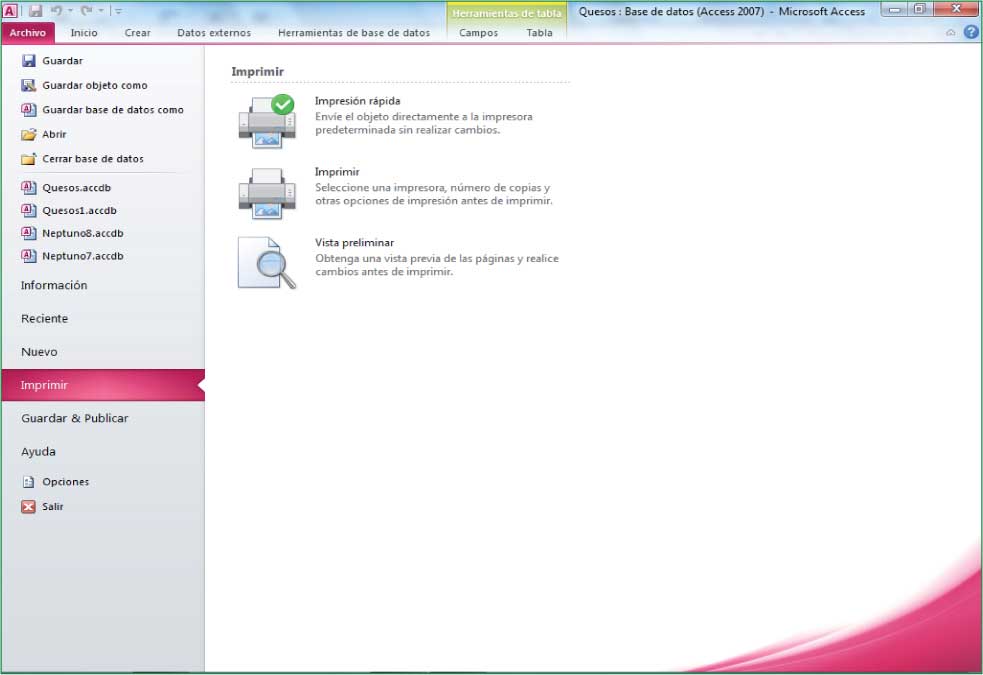Open the customize quick access toolbar dropdown

pyautogui.click(x=118, y=11)
